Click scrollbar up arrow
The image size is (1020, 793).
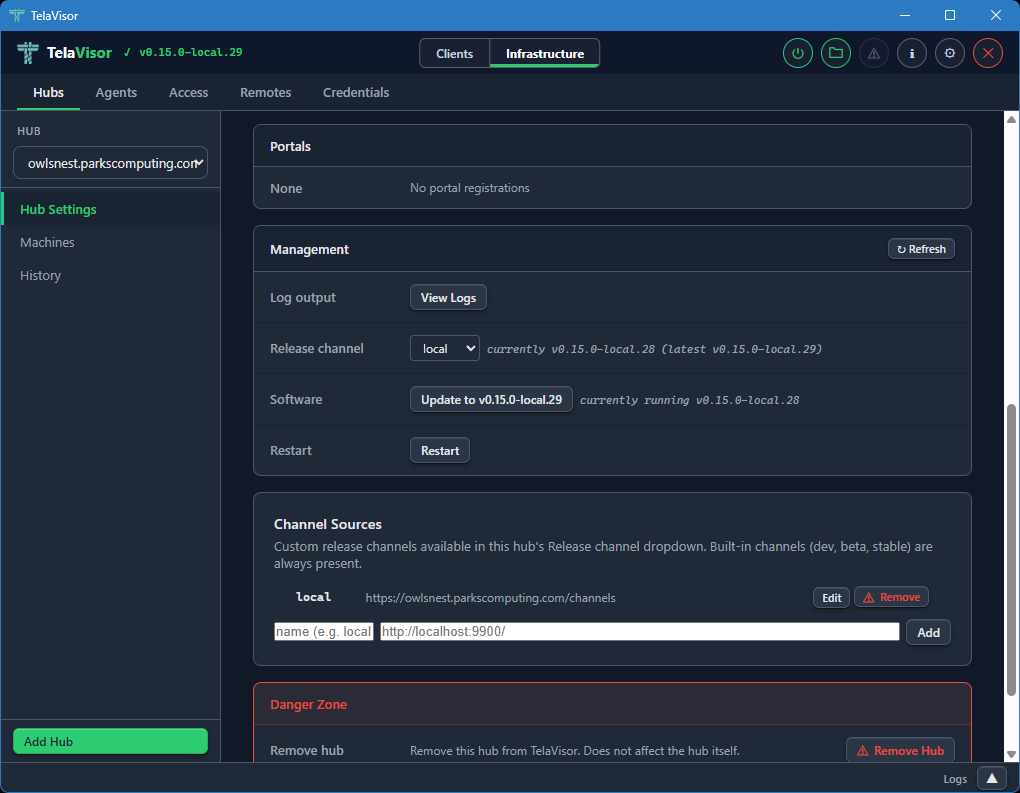coord(1011,119)
